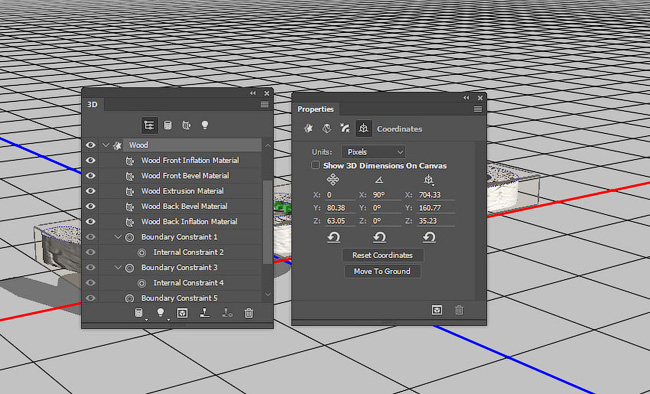This screenshot has width=650, height=394.
Task: Click the Move To Ground button
Action: click(382, 271)
